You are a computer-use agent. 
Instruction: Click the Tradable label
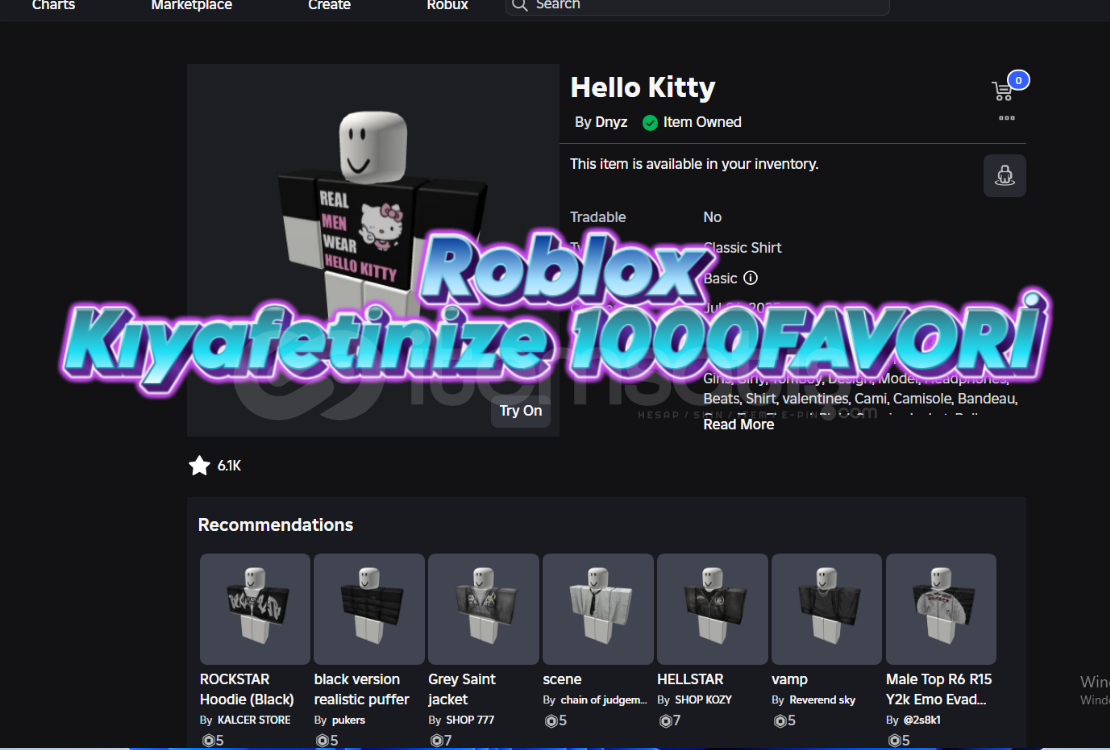click(x=598, y=217)
